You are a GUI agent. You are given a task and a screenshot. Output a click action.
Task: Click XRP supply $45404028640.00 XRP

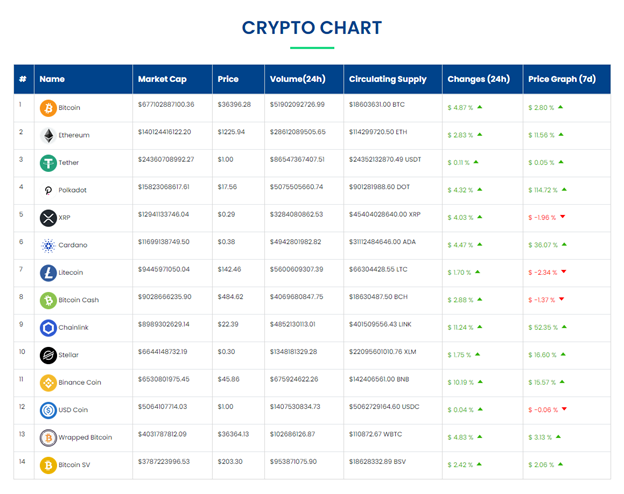[385, 215]
